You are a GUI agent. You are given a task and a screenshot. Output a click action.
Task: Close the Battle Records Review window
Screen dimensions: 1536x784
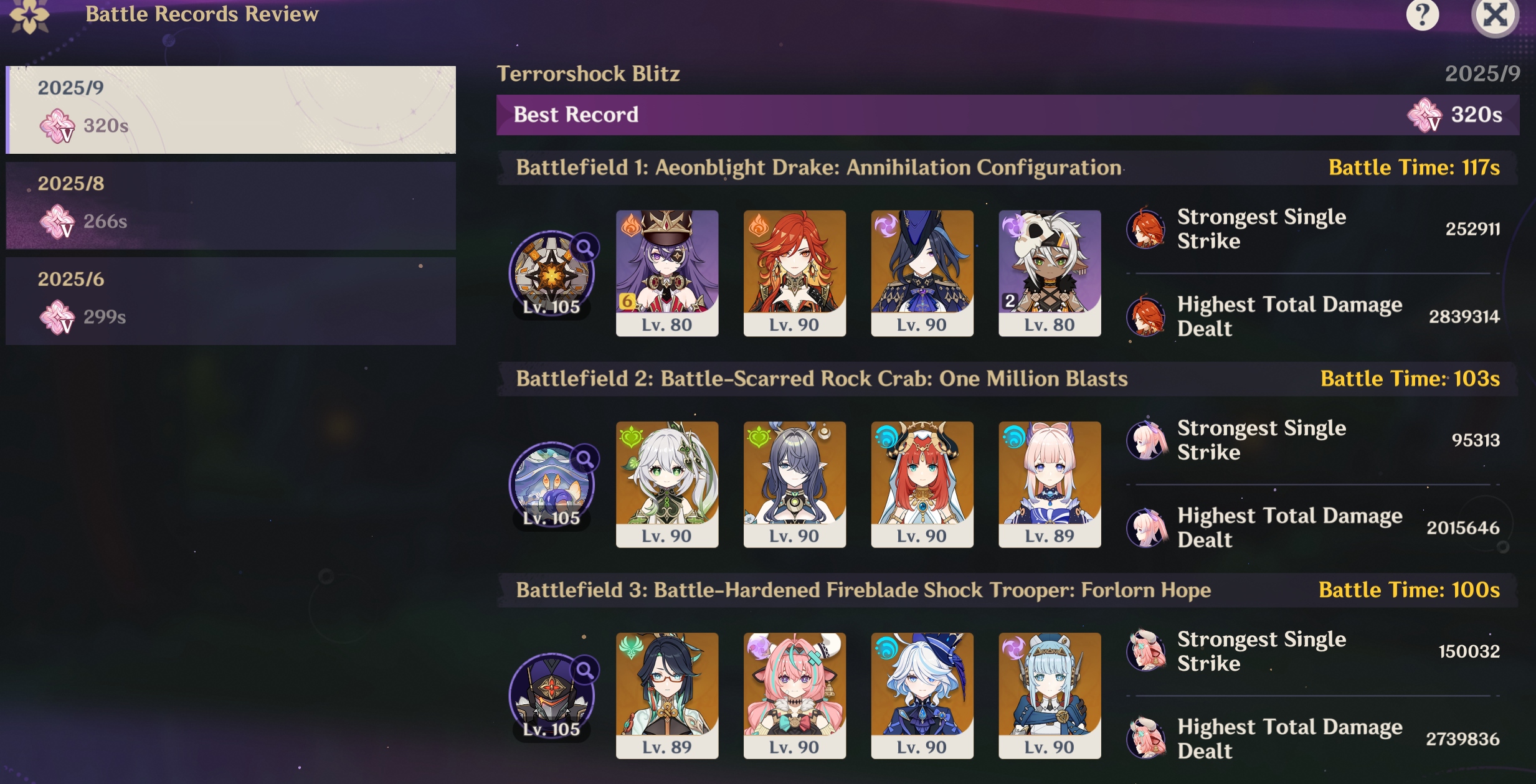tap(1495, 16)
